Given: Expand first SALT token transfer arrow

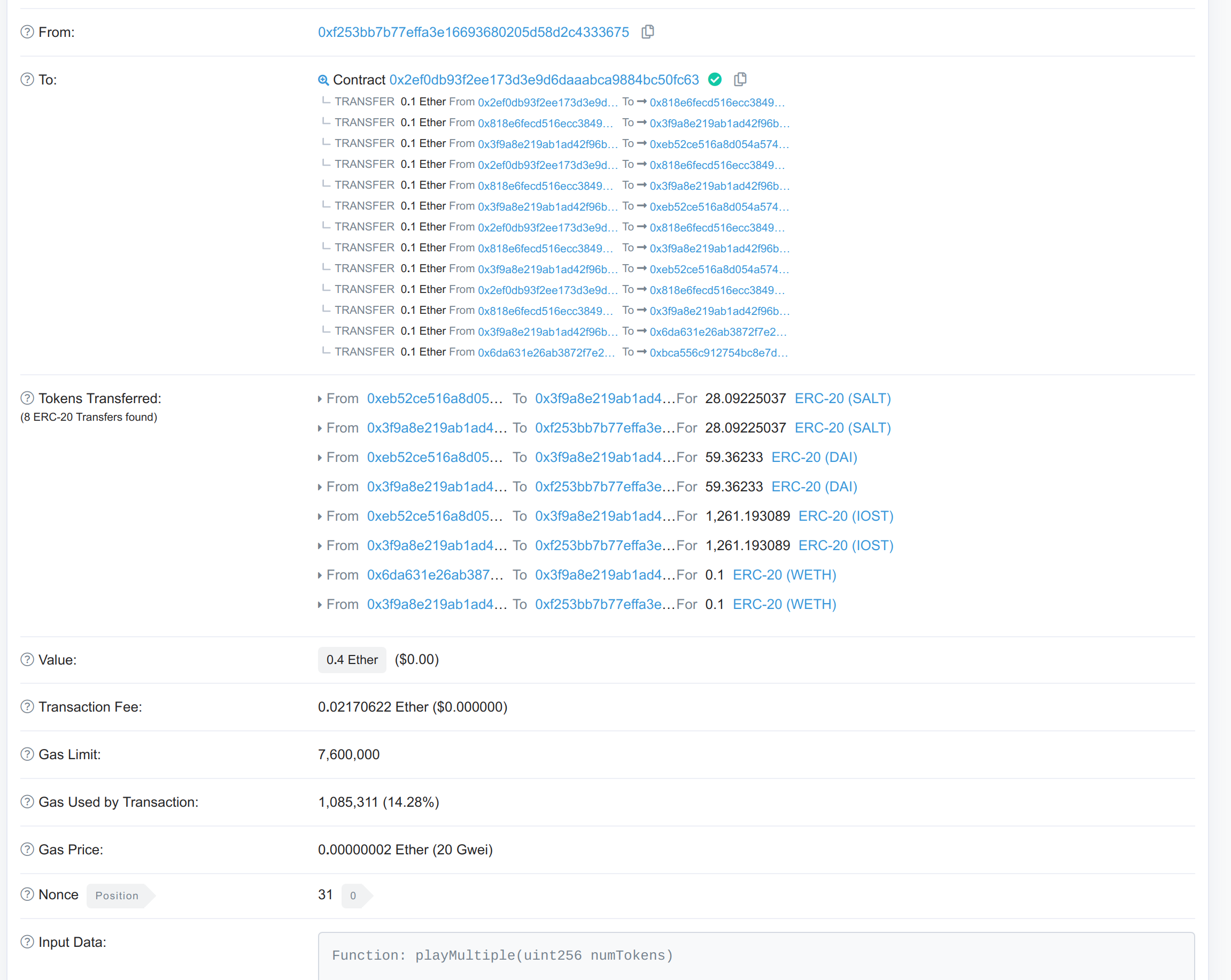Looking at the screenshot, I should pyautogui.click(x=320, y=399).
